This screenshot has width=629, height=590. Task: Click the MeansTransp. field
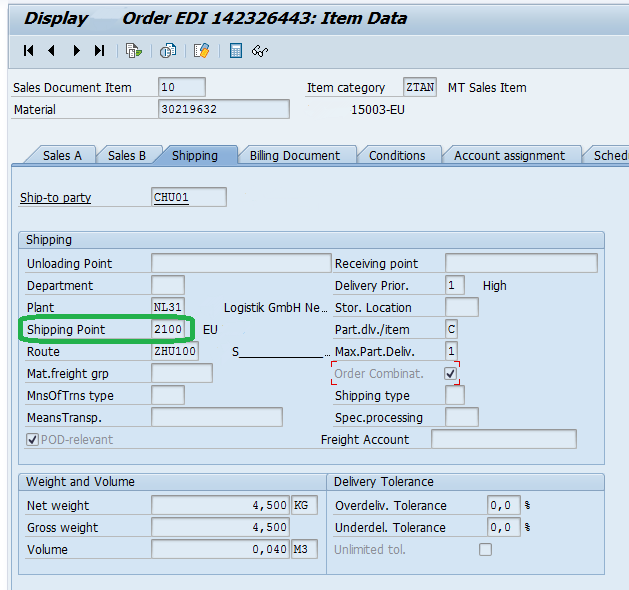pyautogui.click(x=217, y=417)
